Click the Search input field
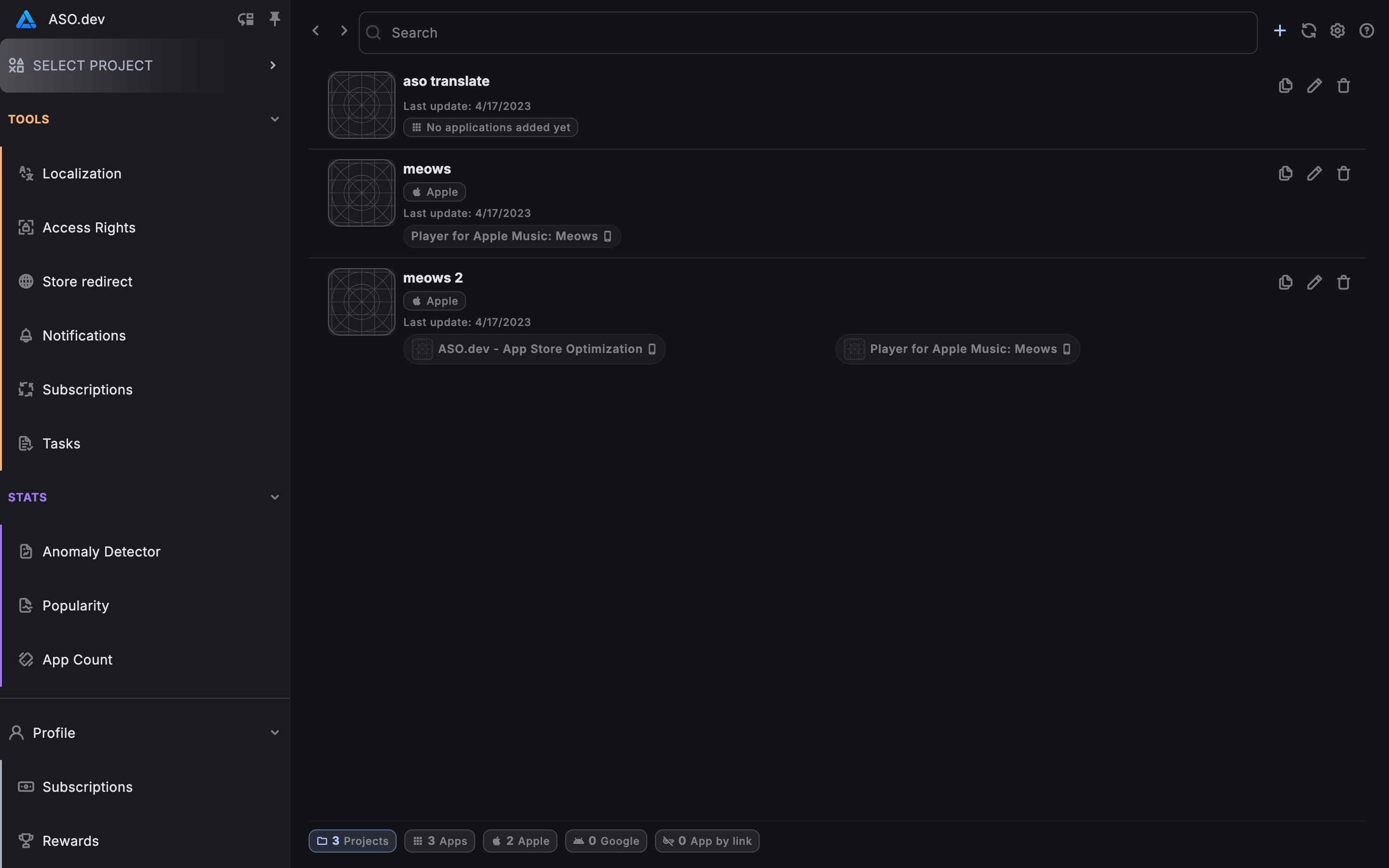 point(807,33)
